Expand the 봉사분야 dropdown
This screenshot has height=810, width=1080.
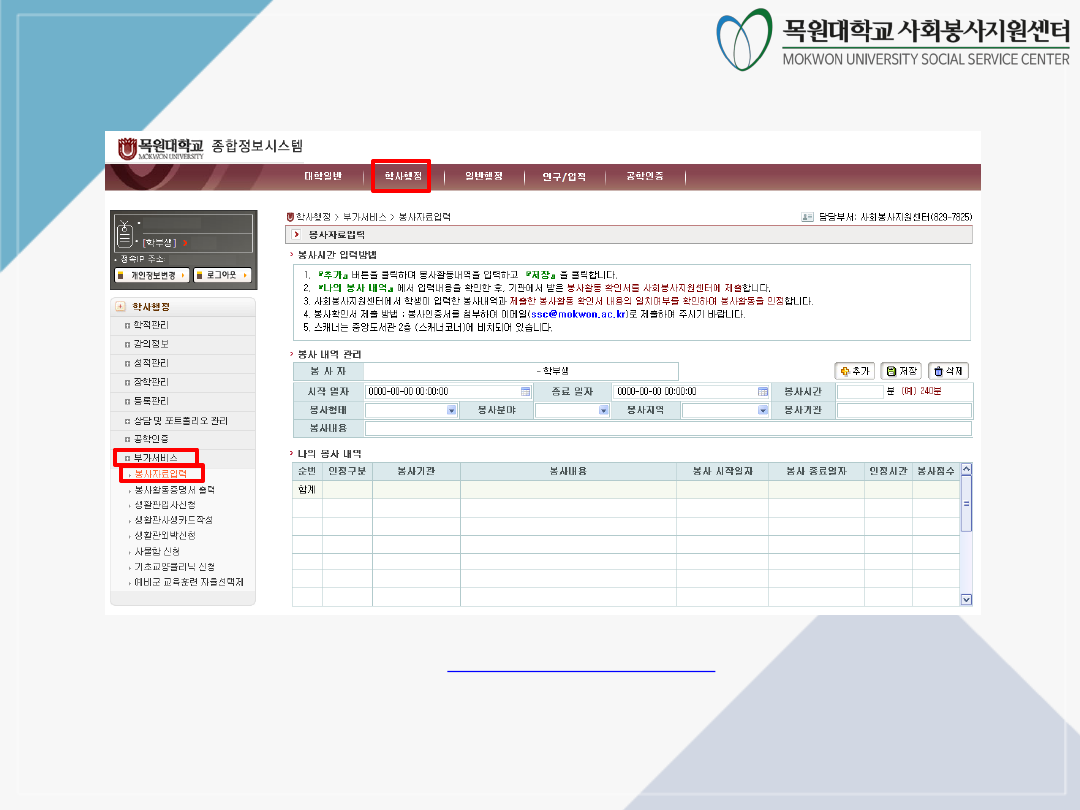coord(603,410)
